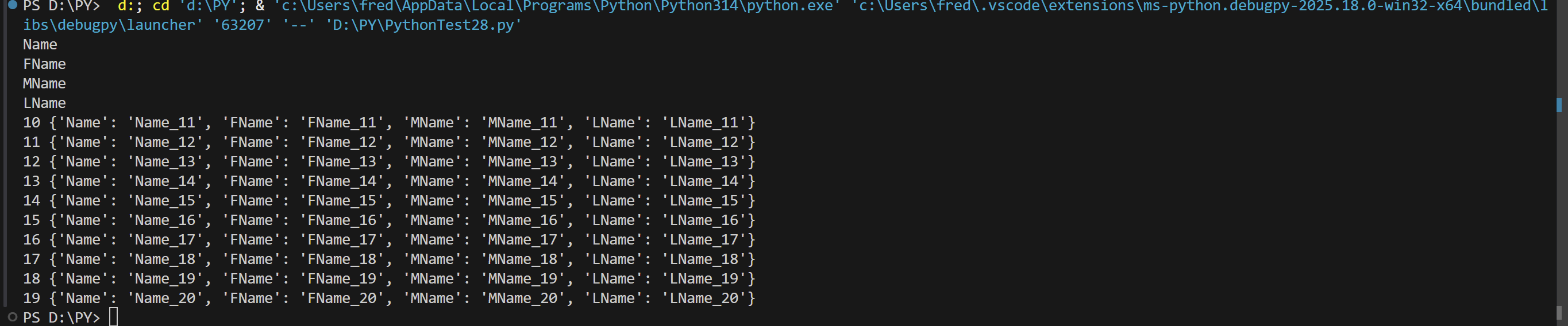Click the 'MName' output line
Image resolution: width=1568 pixels, height=326 pixels.
(x=44, y=83)
